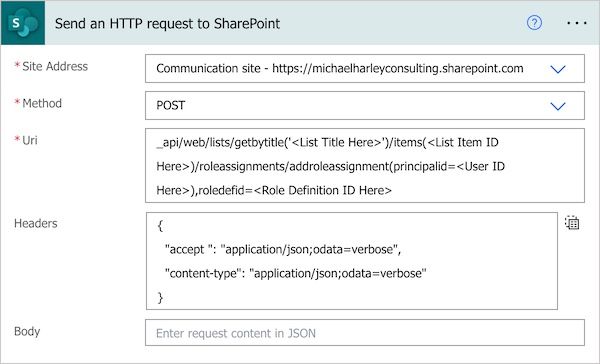Click the Communication site address value
Viewport: 600px width, 364px height.
(340, 69)
